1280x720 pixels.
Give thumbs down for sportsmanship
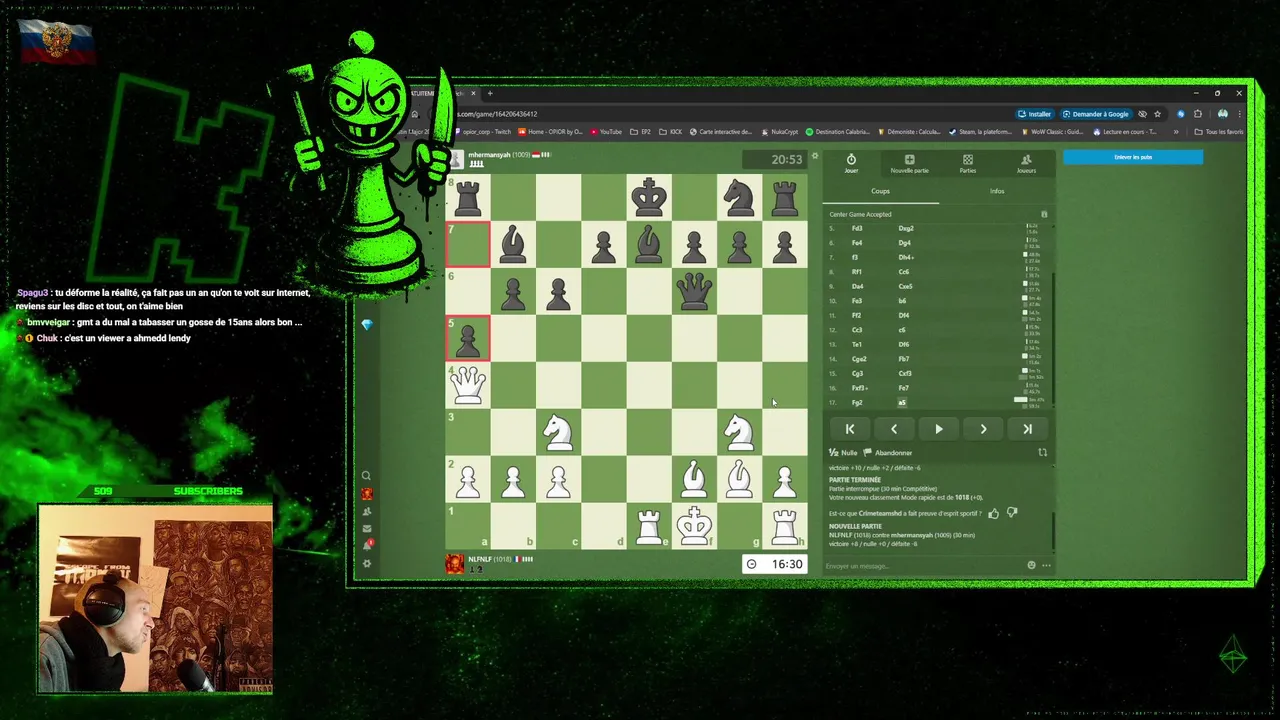(x=1012, y=513)
